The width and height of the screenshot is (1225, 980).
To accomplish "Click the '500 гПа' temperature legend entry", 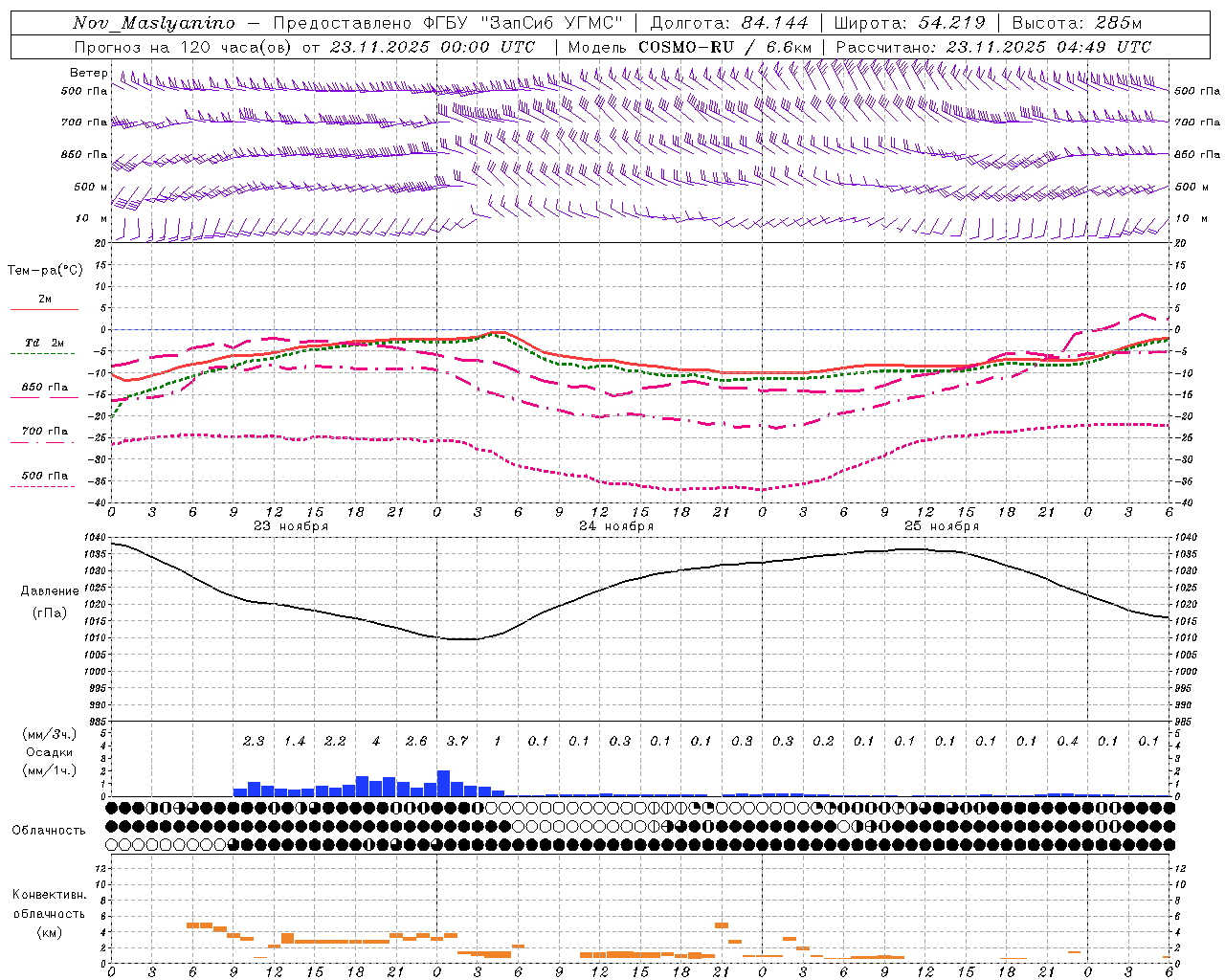I will 44,476.
